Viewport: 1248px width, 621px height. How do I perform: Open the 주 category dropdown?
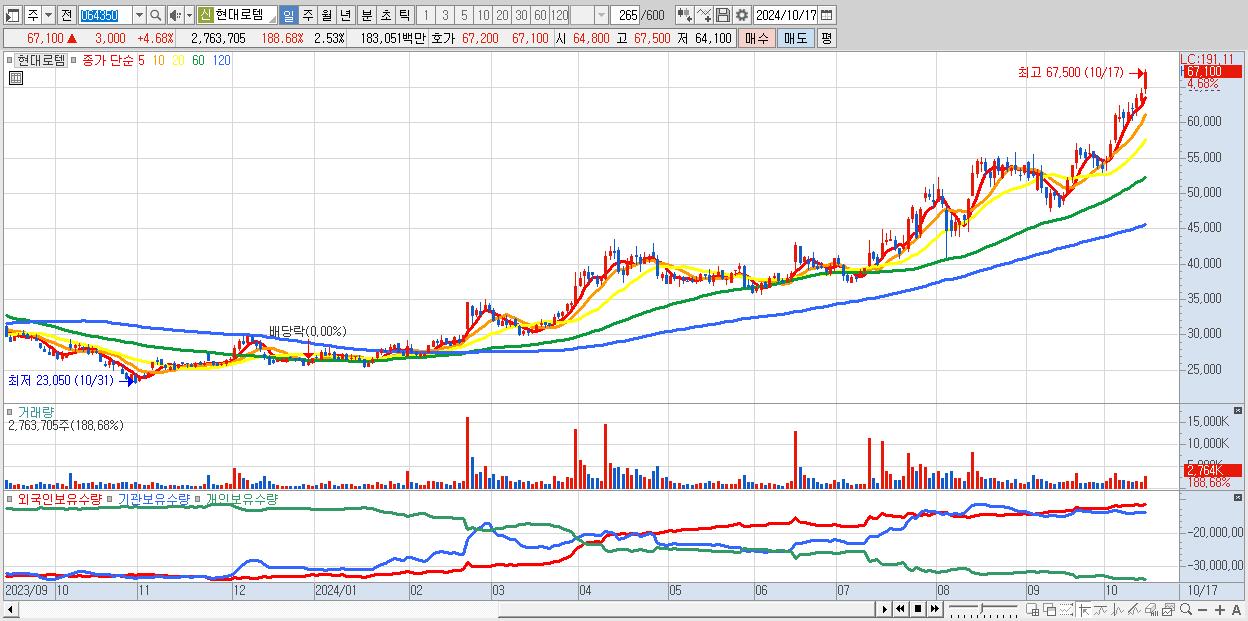48,15
